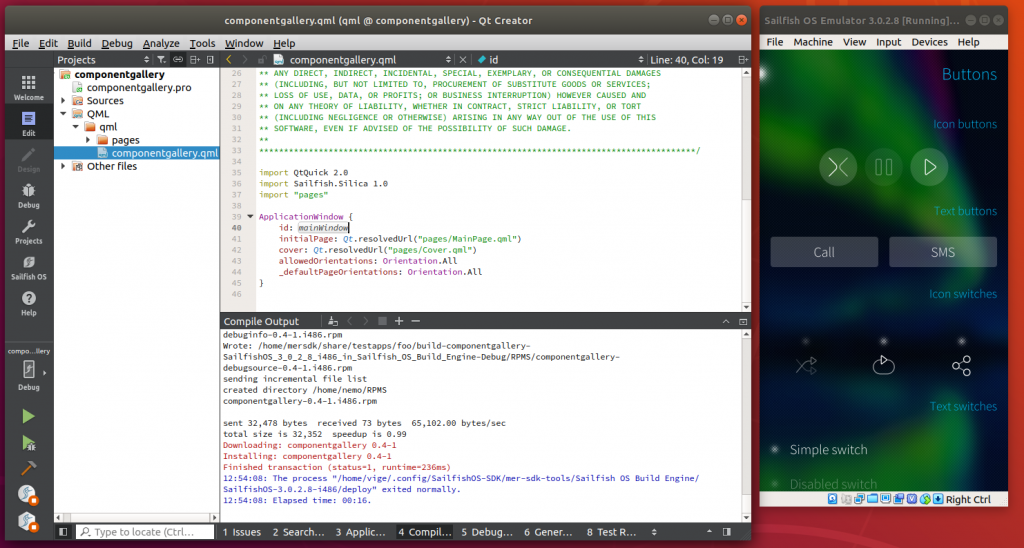1024x548 pixels.
Task: Start debugging with the Run-with-bug button
Action: [28, 443]
